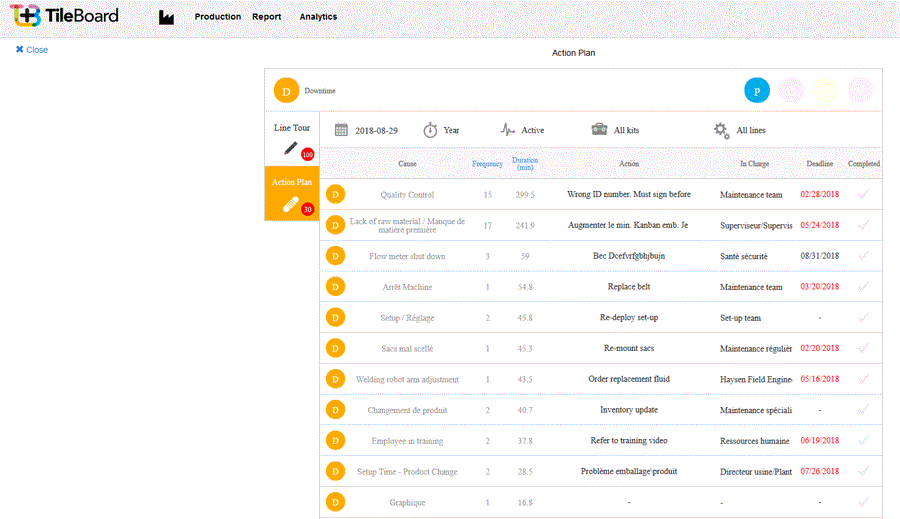Mark Sacs mal scellé row completed
The width and height of the screenshot is (900, 519).
863,348
